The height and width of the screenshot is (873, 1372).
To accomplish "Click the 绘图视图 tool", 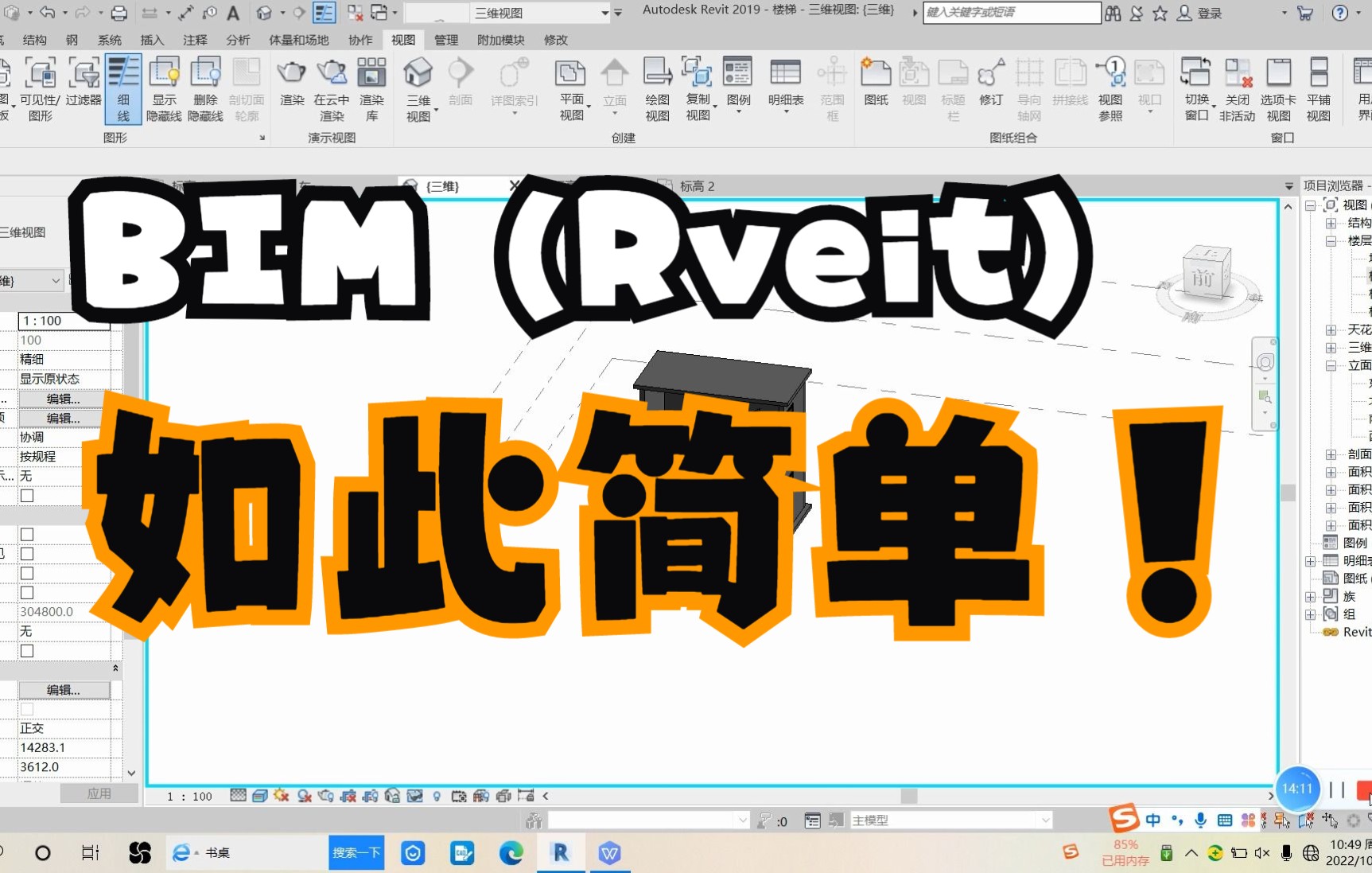I will click(x=657, y=88).
